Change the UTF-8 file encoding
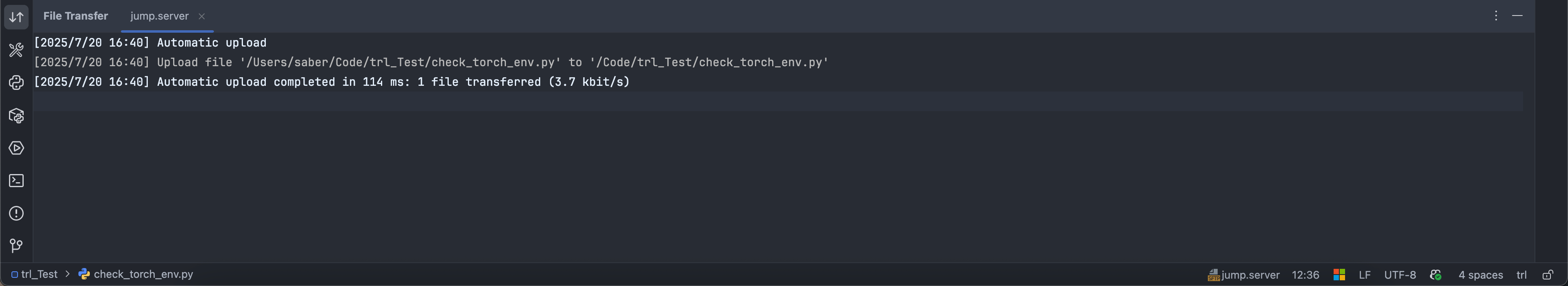Screen dimensions: 1568x286 (x=1400, y=275)
